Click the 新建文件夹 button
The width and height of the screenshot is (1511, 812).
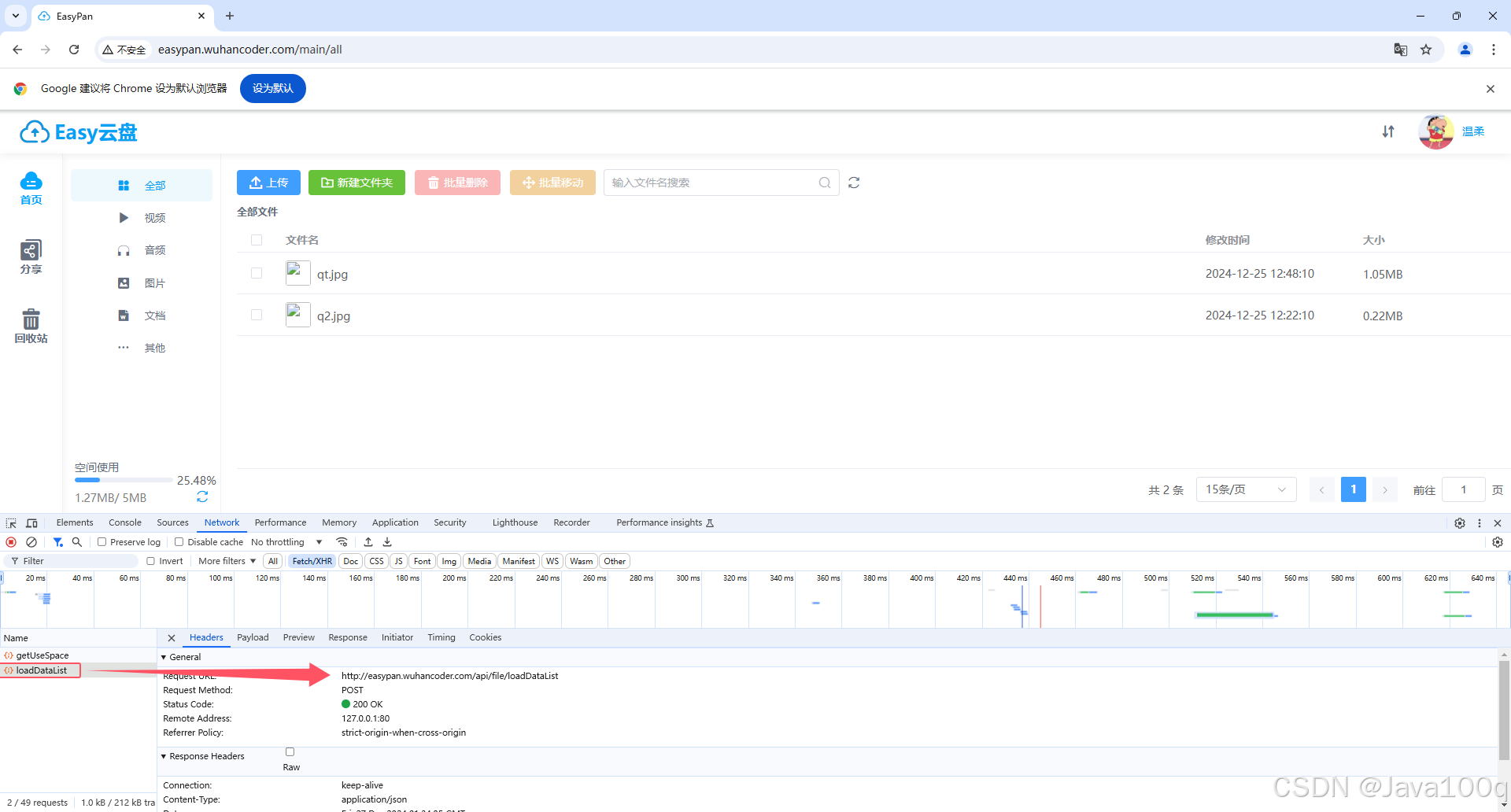coord(357,183)
